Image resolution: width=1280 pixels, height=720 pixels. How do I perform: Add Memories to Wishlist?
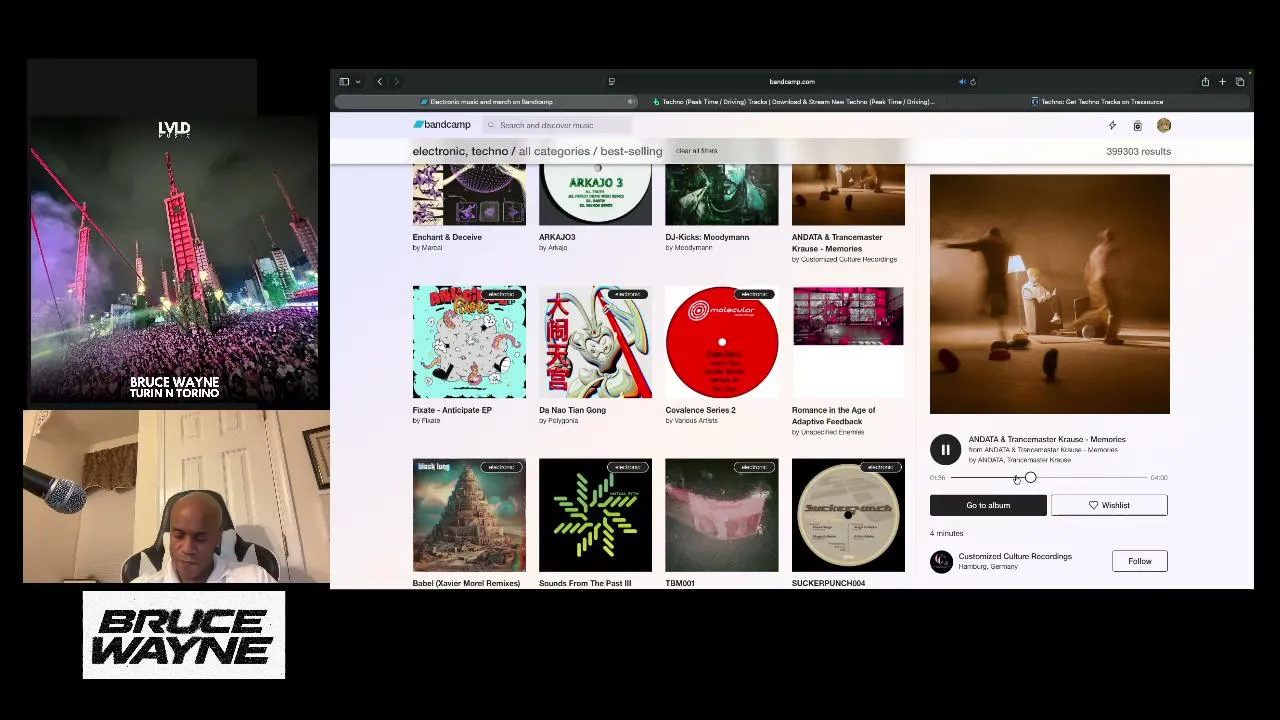click(1109, 505)
